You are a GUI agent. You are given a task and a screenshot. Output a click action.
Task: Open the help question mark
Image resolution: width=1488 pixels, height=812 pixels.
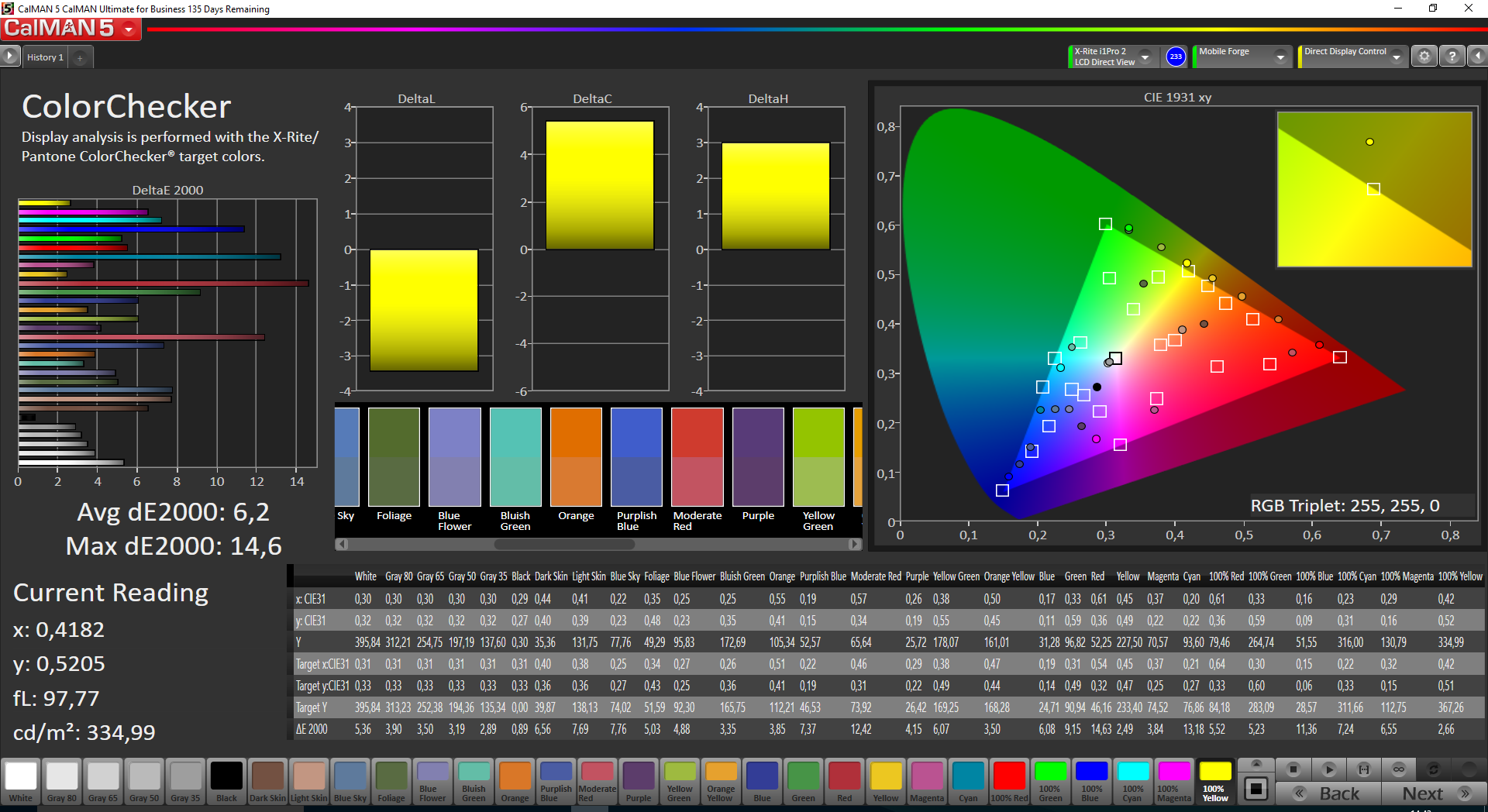[x=1452, y=57]
